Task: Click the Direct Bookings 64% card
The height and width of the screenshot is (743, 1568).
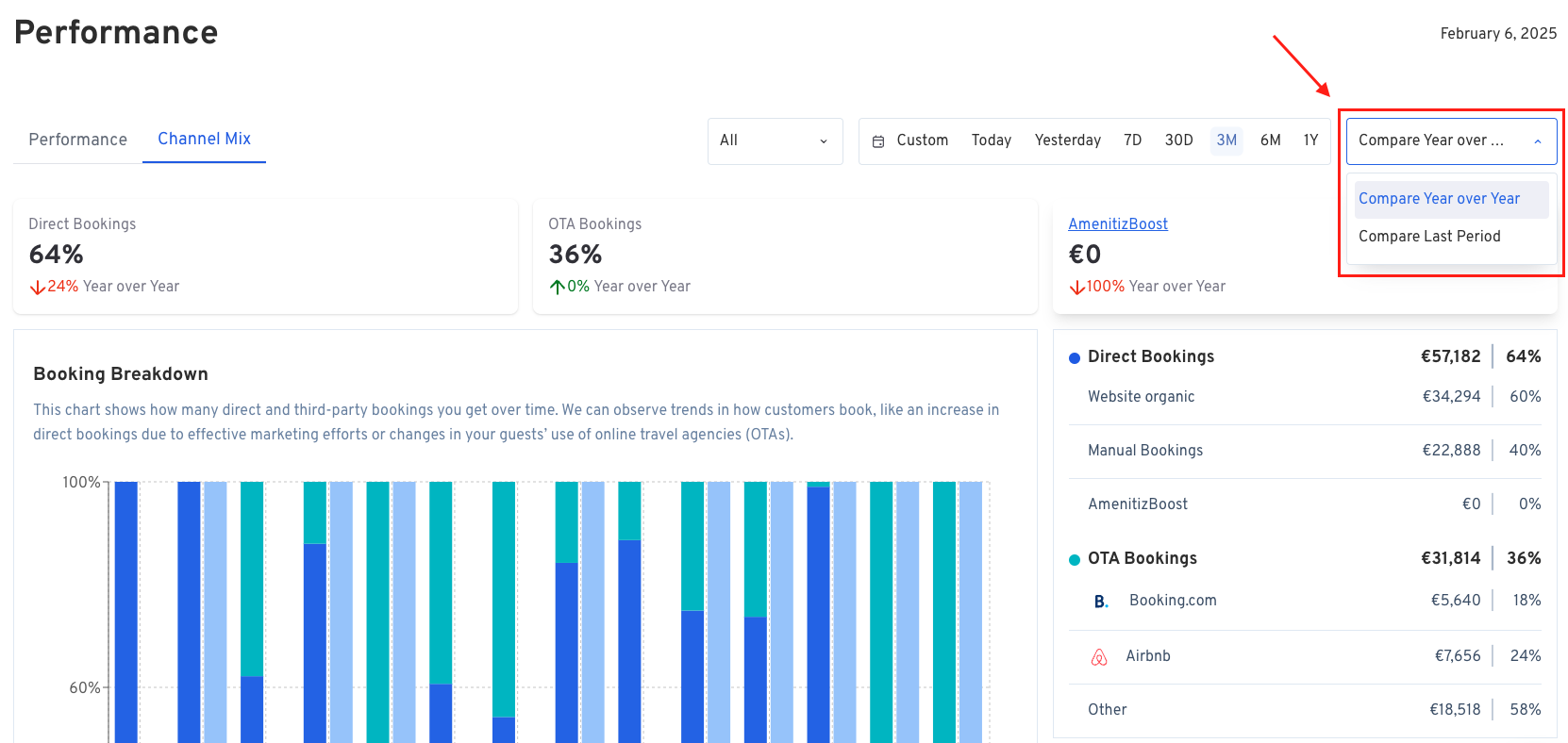Action: click(x=265, y=256)
